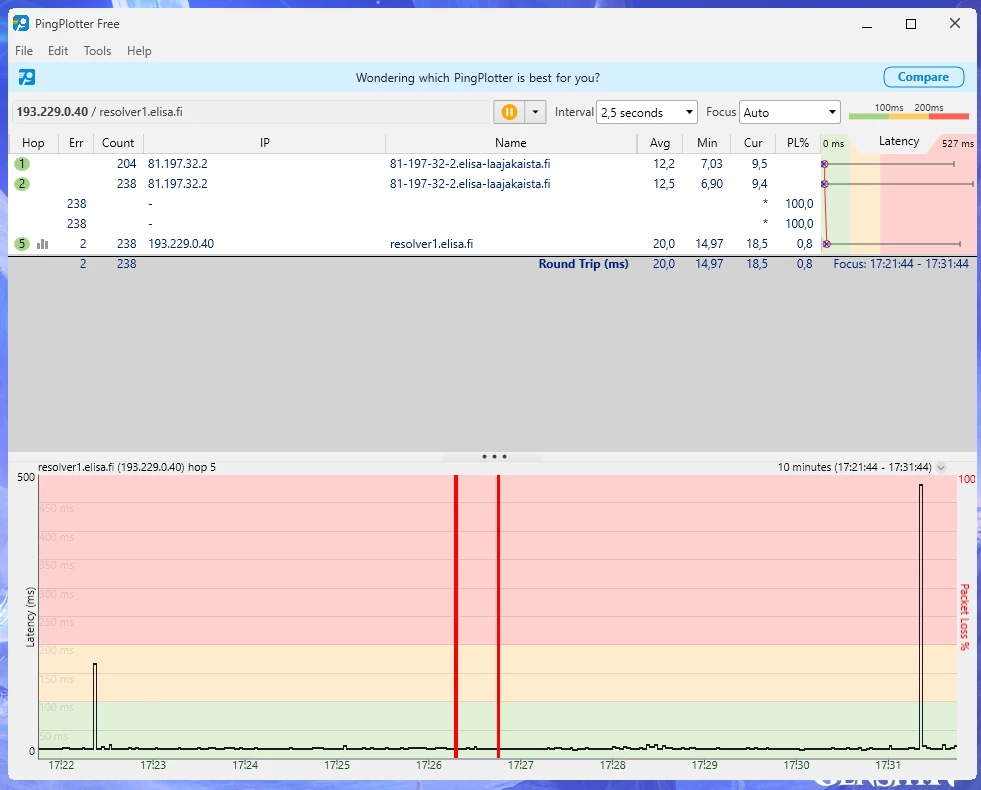Open the Edit menu

point(58,51)
